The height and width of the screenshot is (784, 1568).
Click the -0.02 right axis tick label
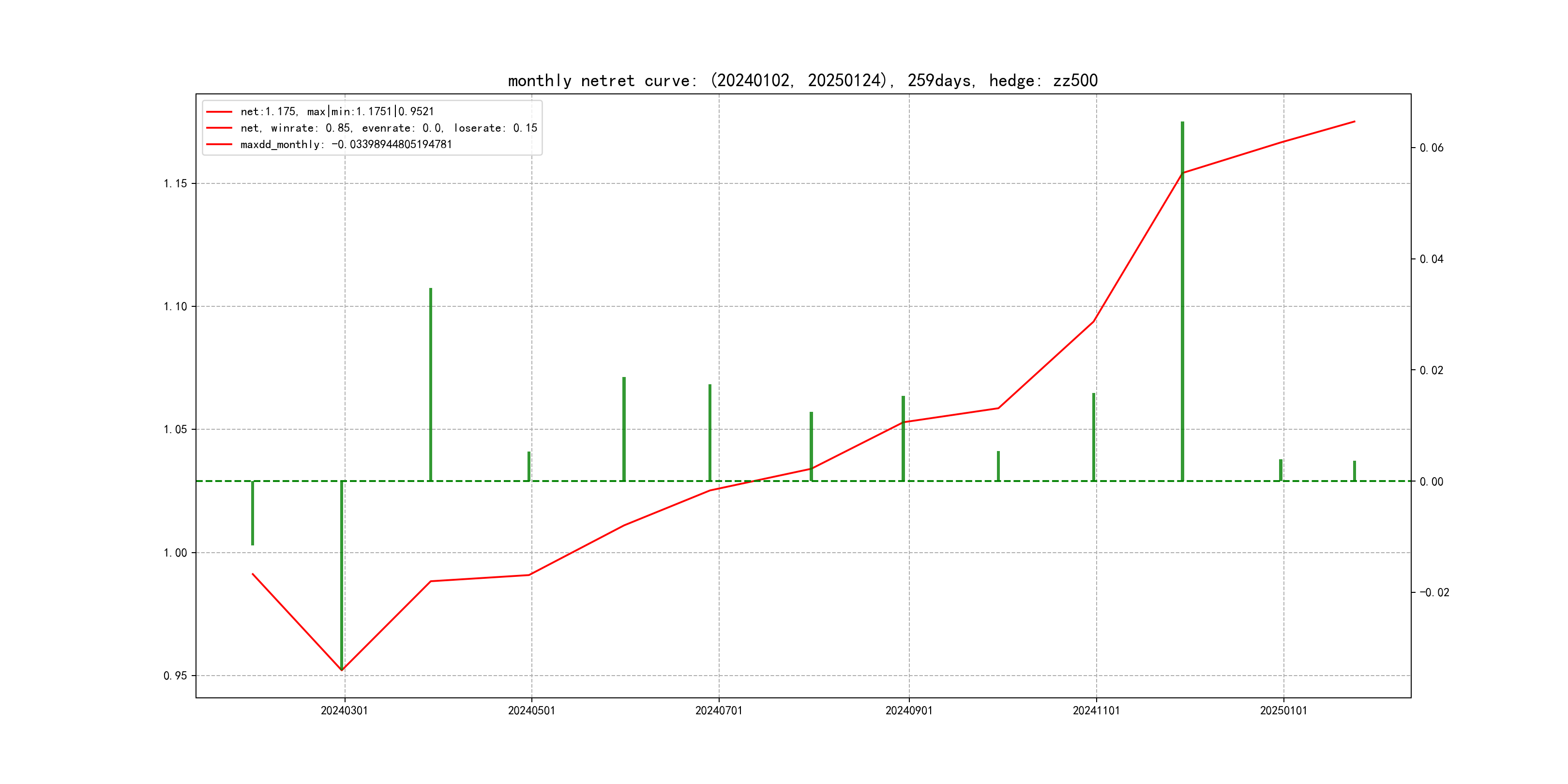(x=1434, y=592)
